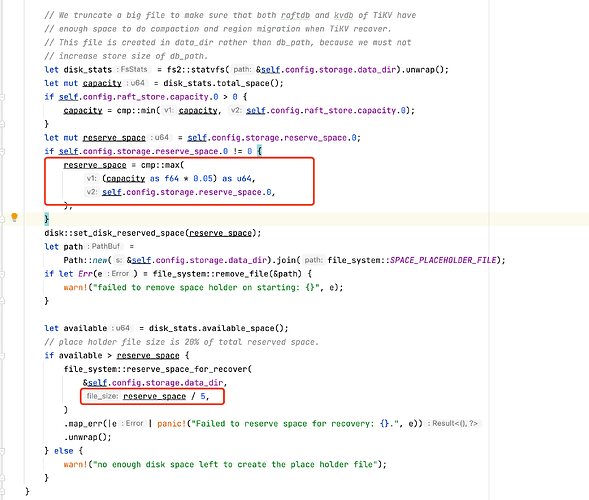The height and width of the screenshot is (500, 589).
Task: Click the 'fs2::statvfs(' function call
Action: [x=198, y=70]
